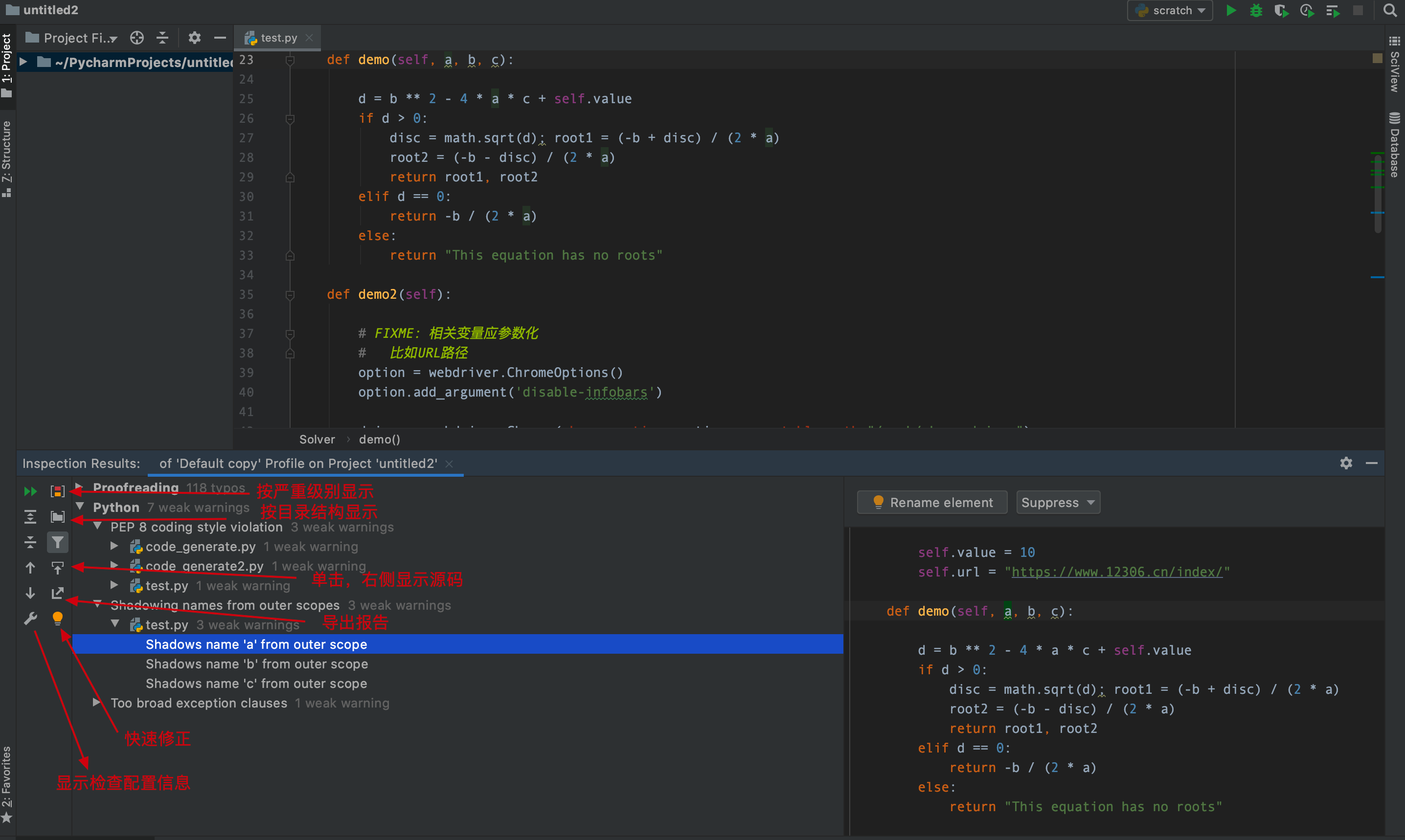The image size is (1405, 840).
Task: Hide the Inspection Results panel
Action: [1372, 463]
